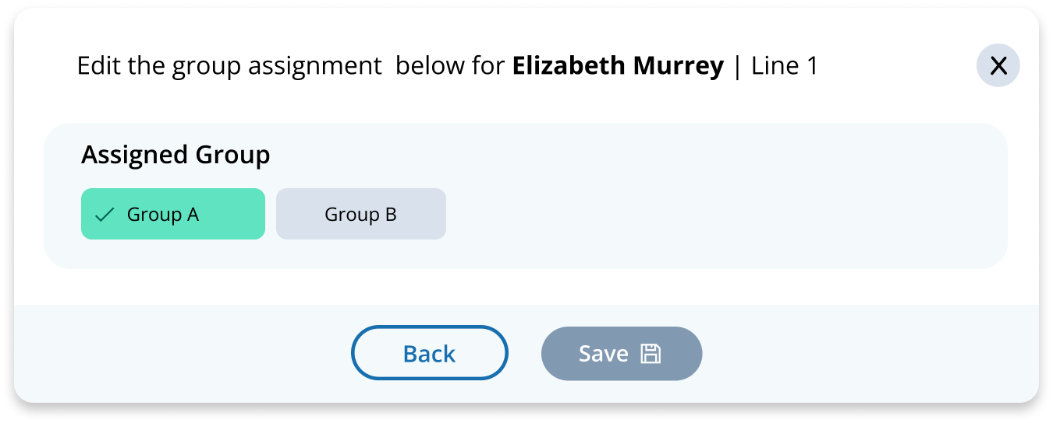Screen dimensions: 1053x423
Task: Click the word "for" before Elizabeth
Action: pyautogui.click(x=482, y=67)
